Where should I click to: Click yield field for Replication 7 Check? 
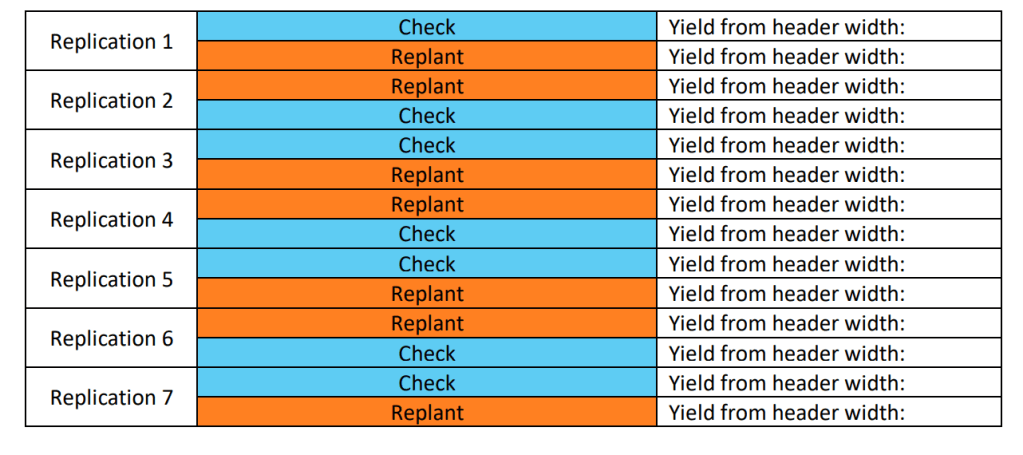[x=828, y=383]
